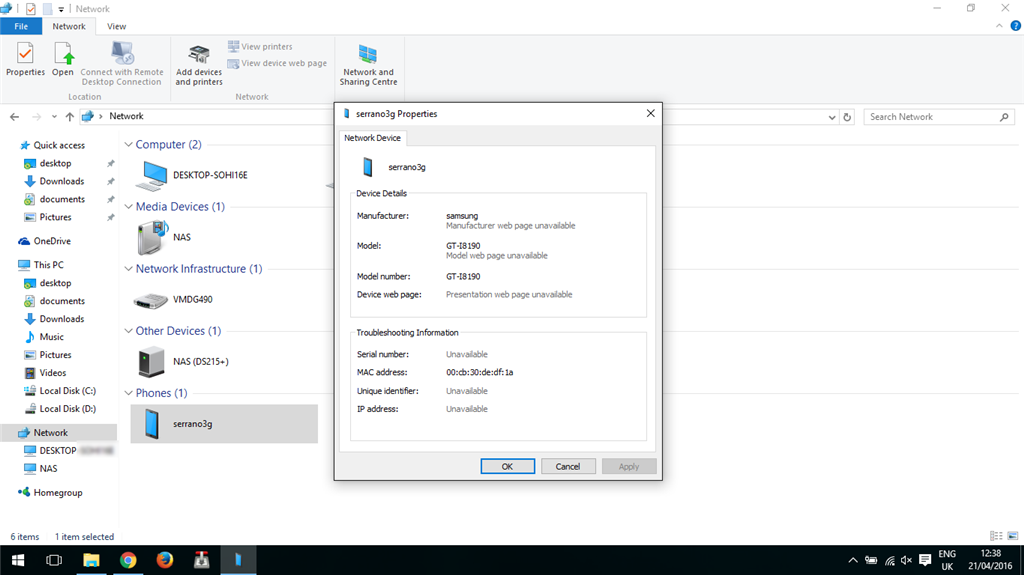1024x575 pixels.
Task: Open Network and Sharing Centre
Action: tap(368, 65)
